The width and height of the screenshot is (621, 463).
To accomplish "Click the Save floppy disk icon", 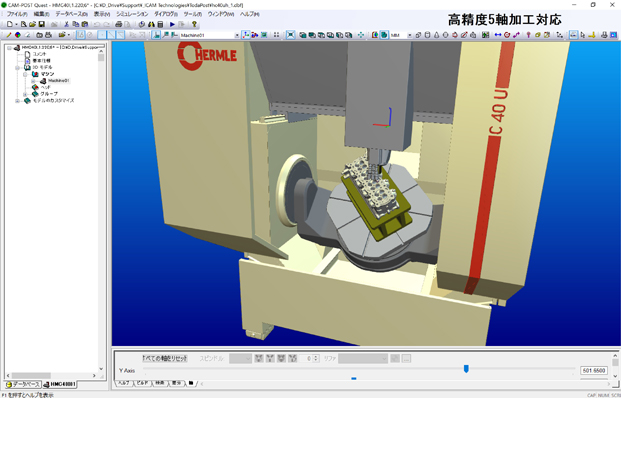I will 41,24.
